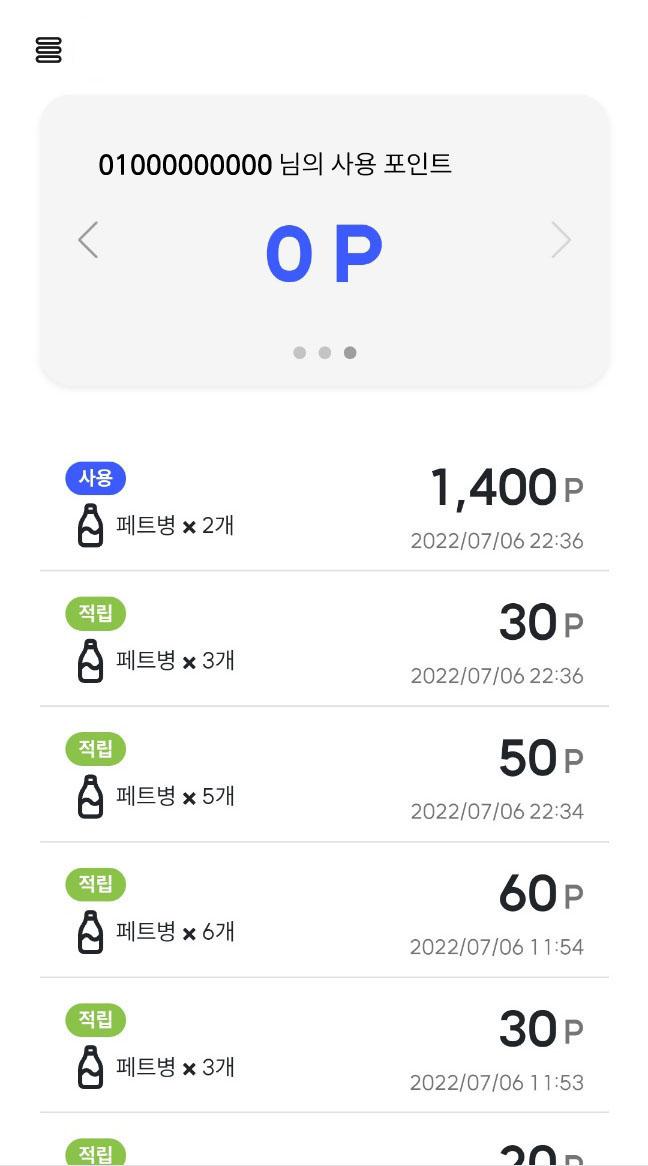Screen dimensions: 648x1166
Task: Open the 50 P entry dated 22:34
Action: (x=324, y=775)
